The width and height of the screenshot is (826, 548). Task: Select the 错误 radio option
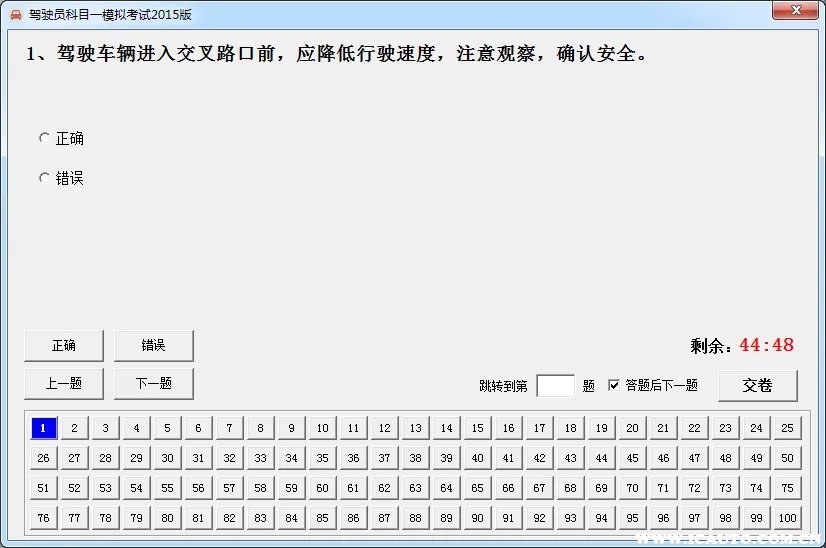[x=44, y=178]
